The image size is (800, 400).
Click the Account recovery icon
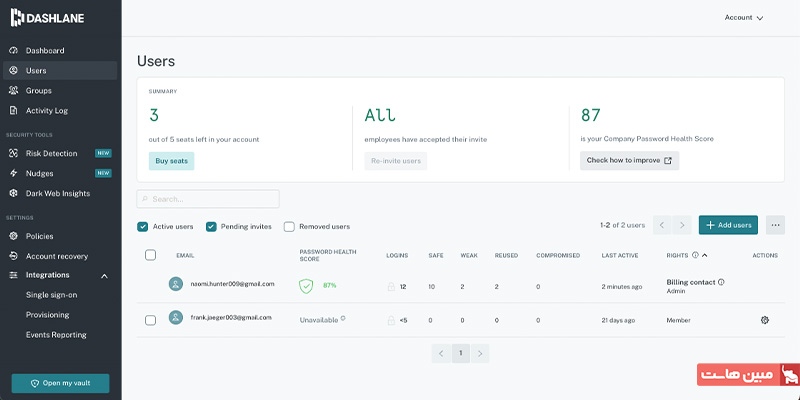coord(14,256)
